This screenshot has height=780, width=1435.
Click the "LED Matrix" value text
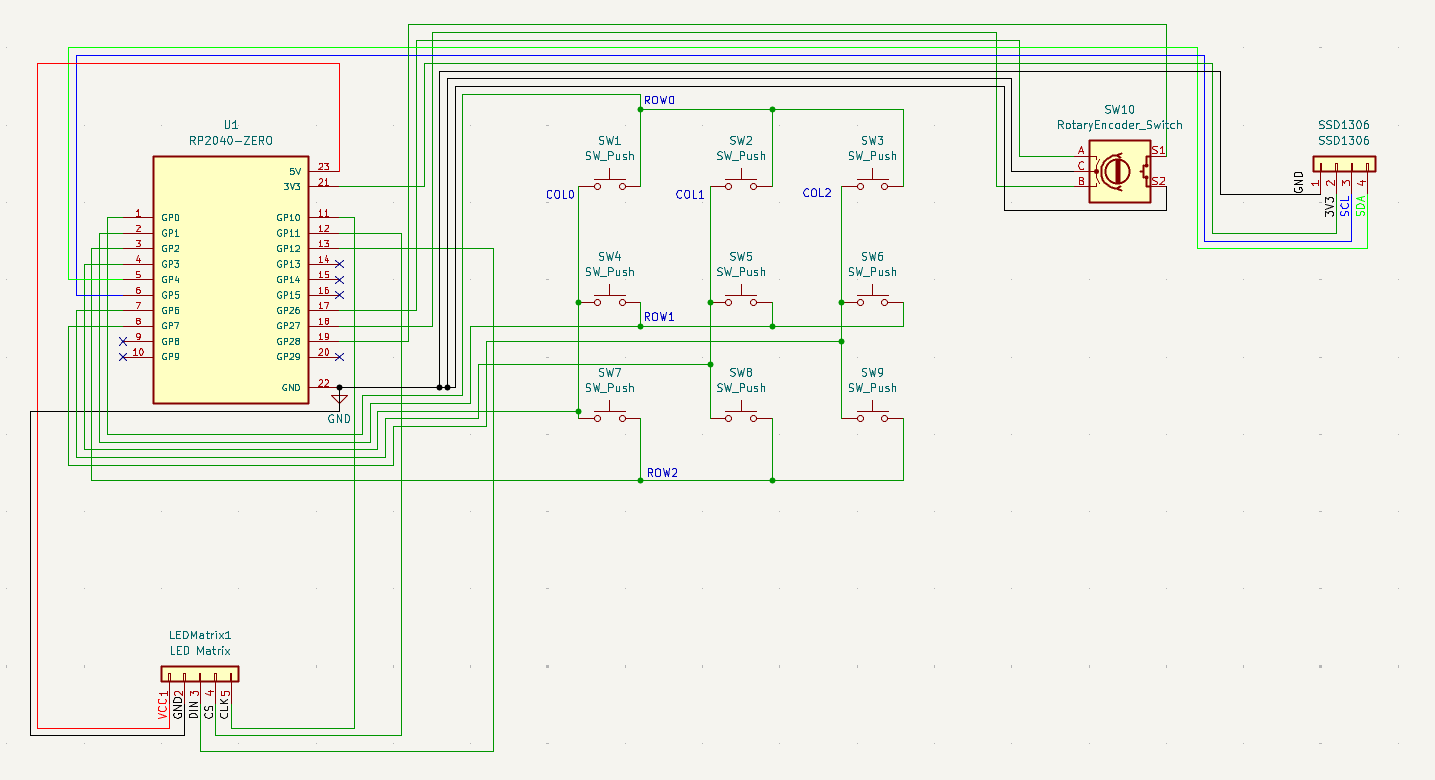point(200,651)
